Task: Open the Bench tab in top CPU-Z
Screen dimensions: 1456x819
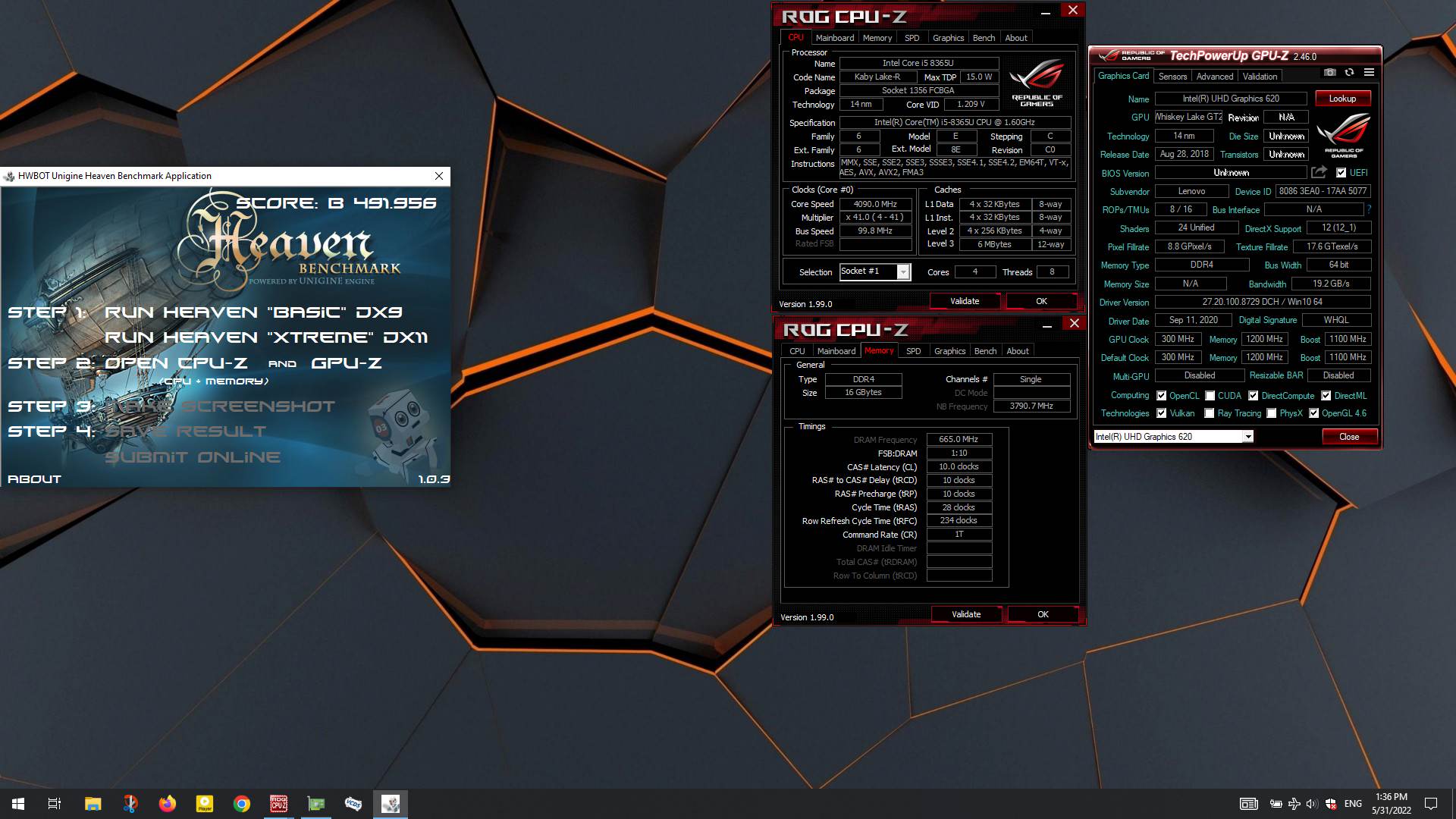Action: pos(984,38)
